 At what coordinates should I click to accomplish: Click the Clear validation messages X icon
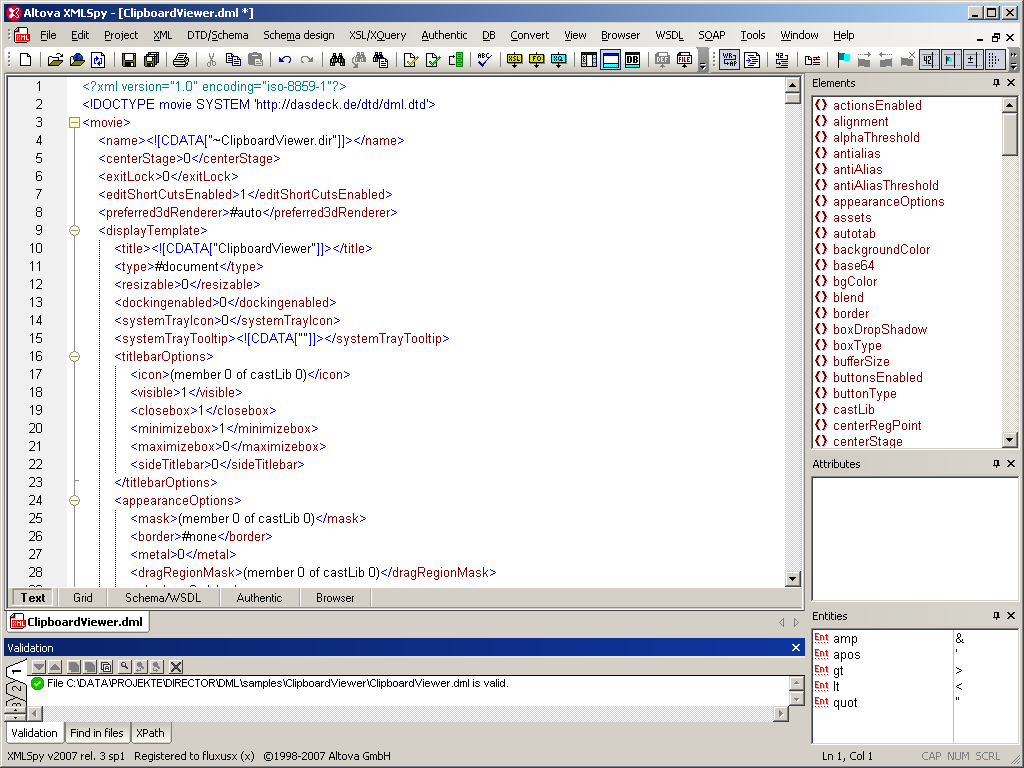(176, 667)
